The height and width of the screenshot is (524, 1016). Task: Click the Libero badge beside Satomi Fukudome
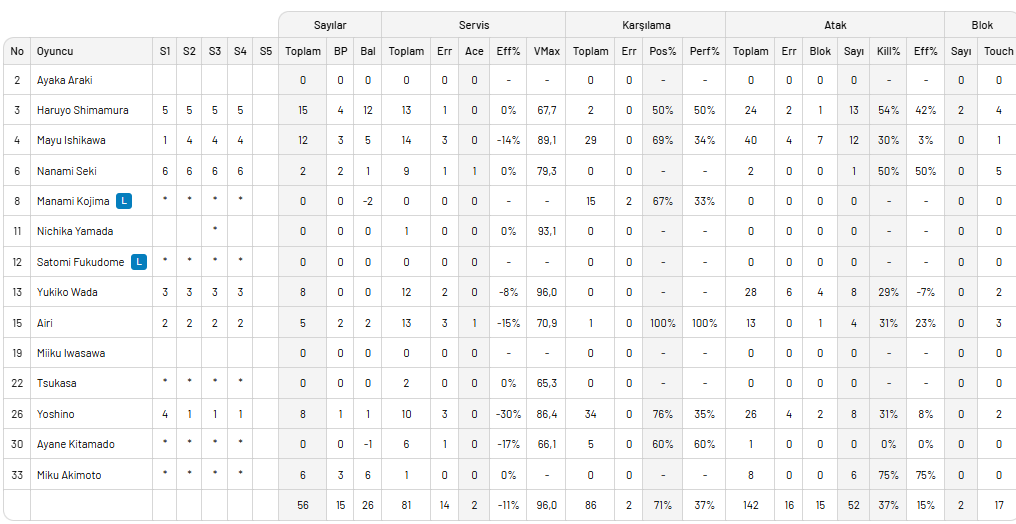click(139, 262)
